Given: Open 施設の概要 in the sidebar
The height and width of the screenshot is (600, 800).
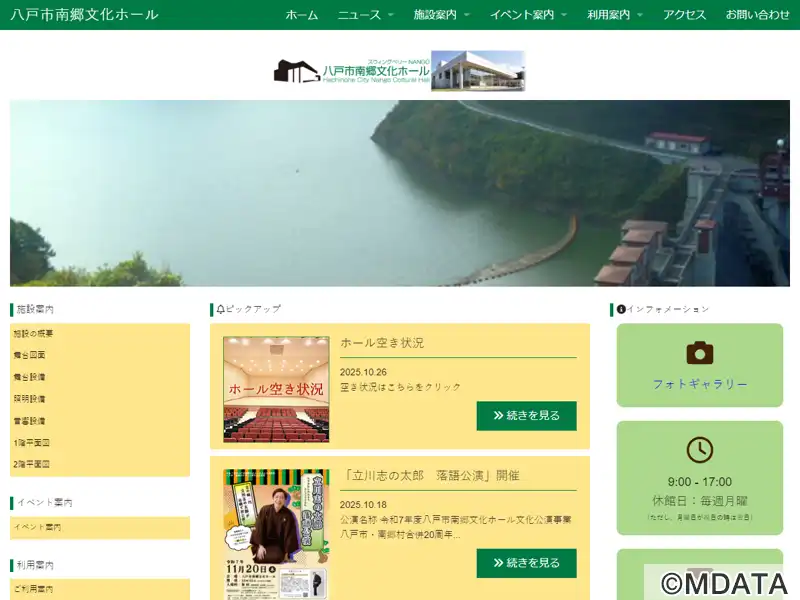Looking at the screenshot, I should click(34, 333).
